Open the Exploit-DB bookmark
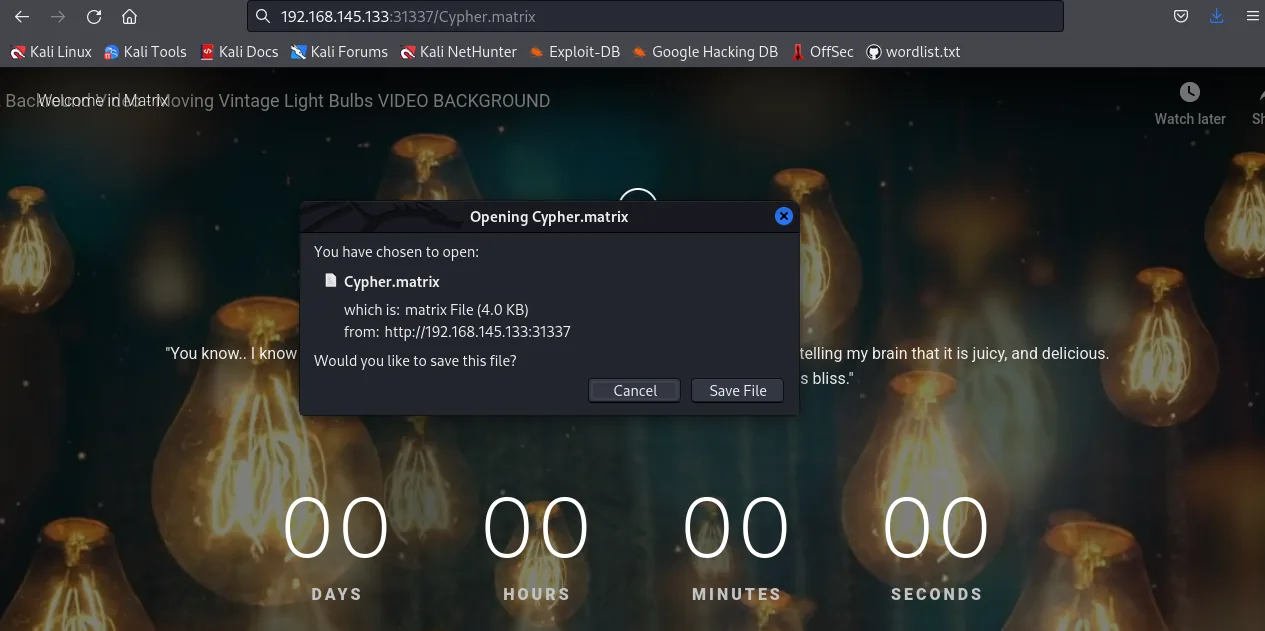 [x=575, y=52]
